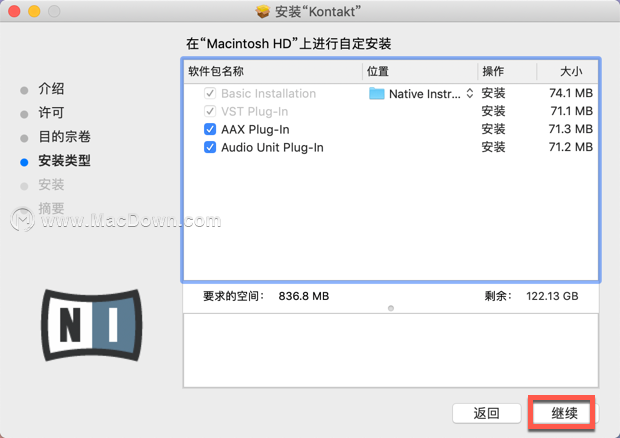The image size is (620, 438).
Task: Click the 71.1 MB size value
Action: 572,111
